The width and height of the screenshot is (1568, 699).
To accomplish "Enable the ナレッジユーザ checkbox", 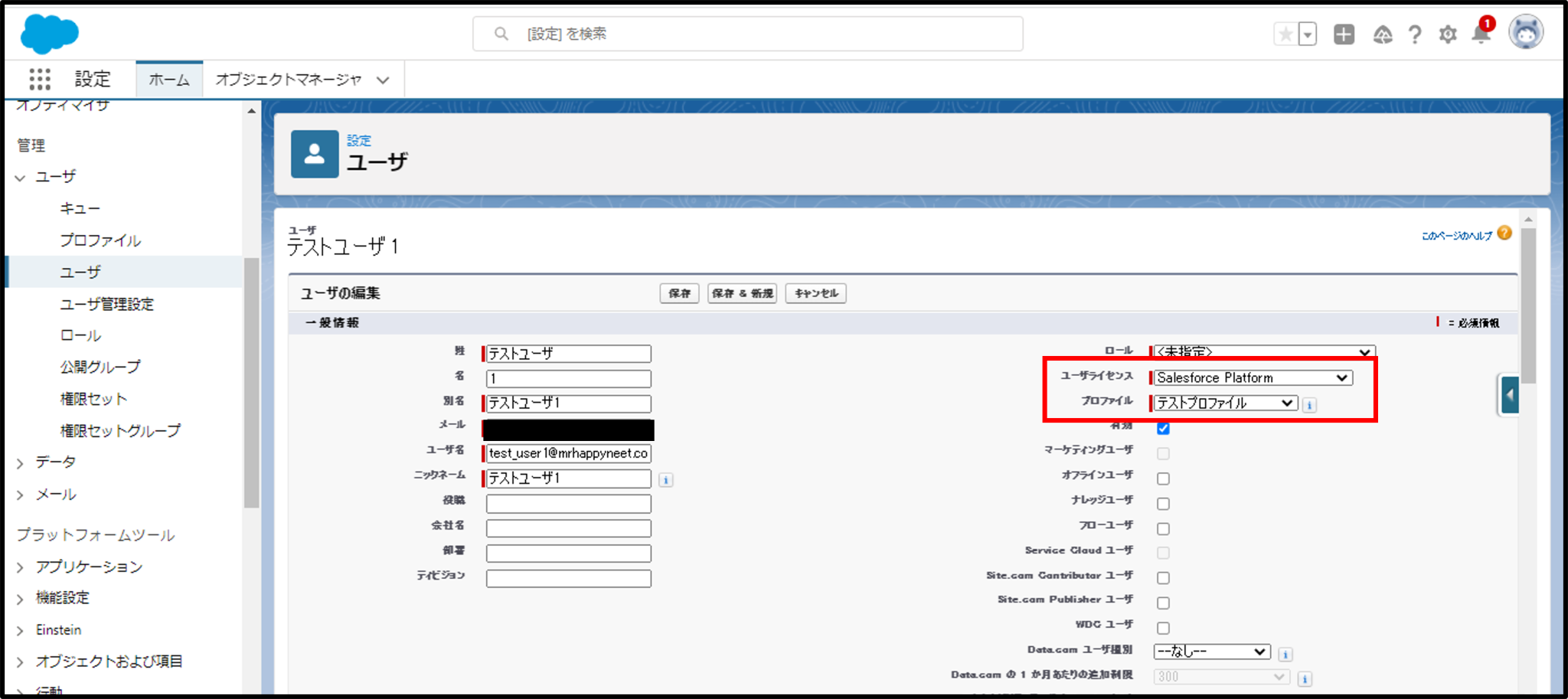I will pos(1163,503).
